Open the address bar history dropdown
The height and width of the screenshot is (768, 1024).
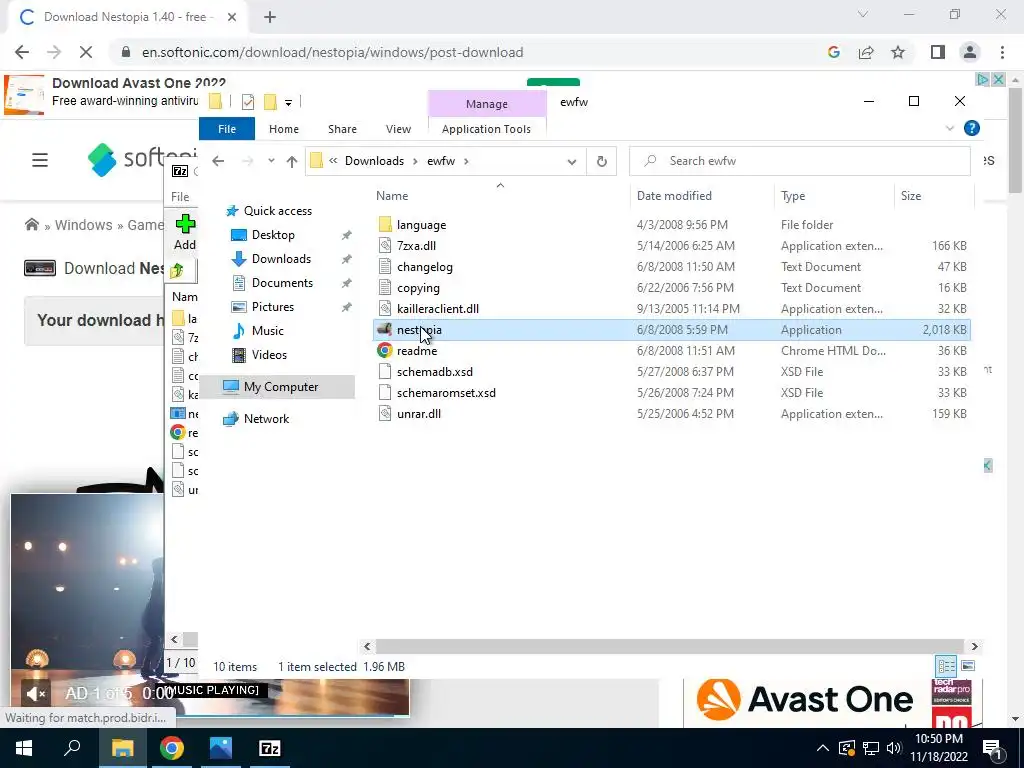click(571, 161)
